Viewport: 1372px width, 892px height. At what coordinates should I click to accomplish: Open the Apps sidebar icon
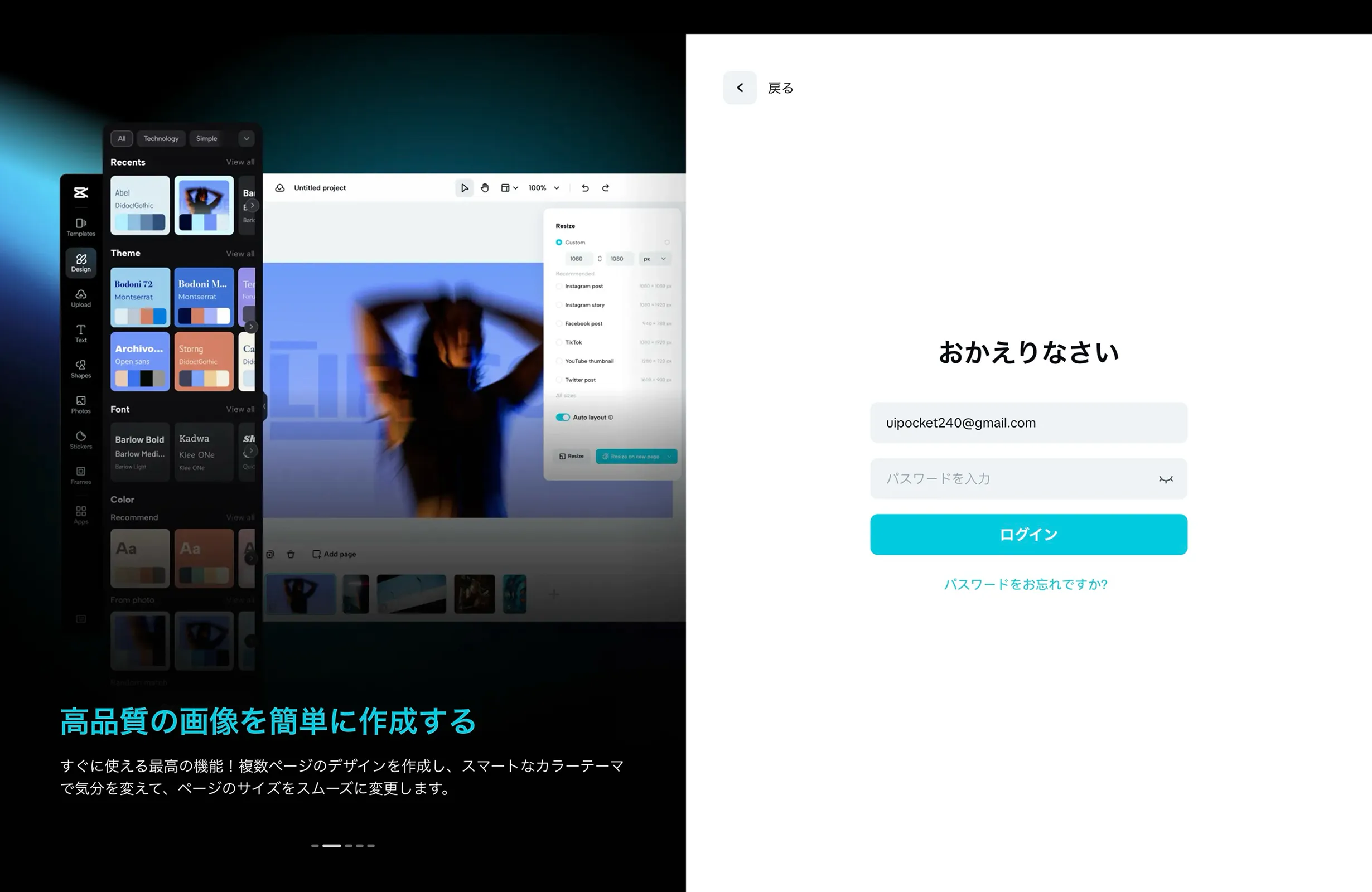(x=81, y=515)
